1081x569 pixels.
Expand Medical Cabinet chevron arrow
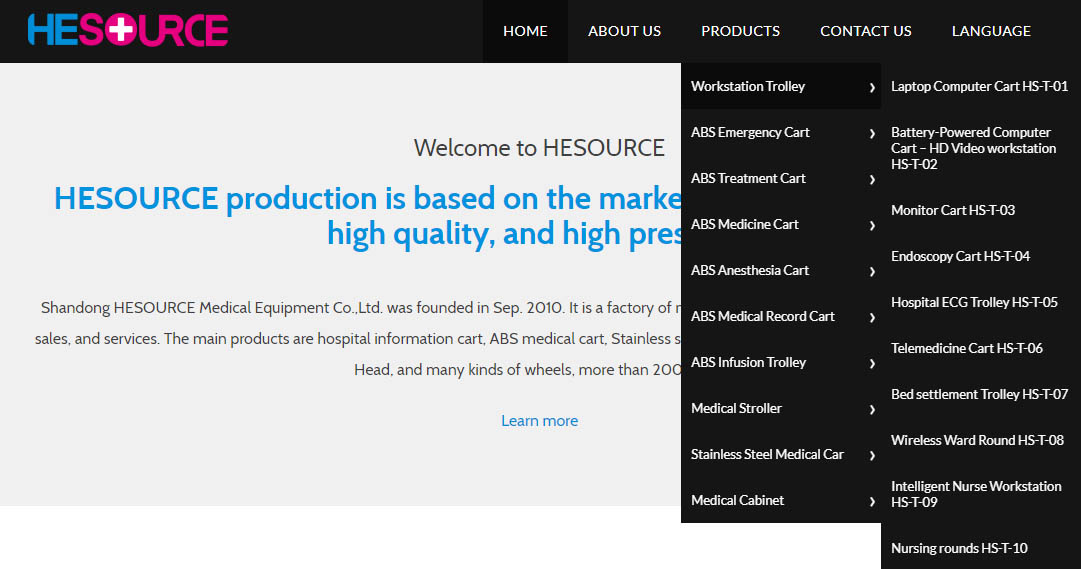[872, 501]
